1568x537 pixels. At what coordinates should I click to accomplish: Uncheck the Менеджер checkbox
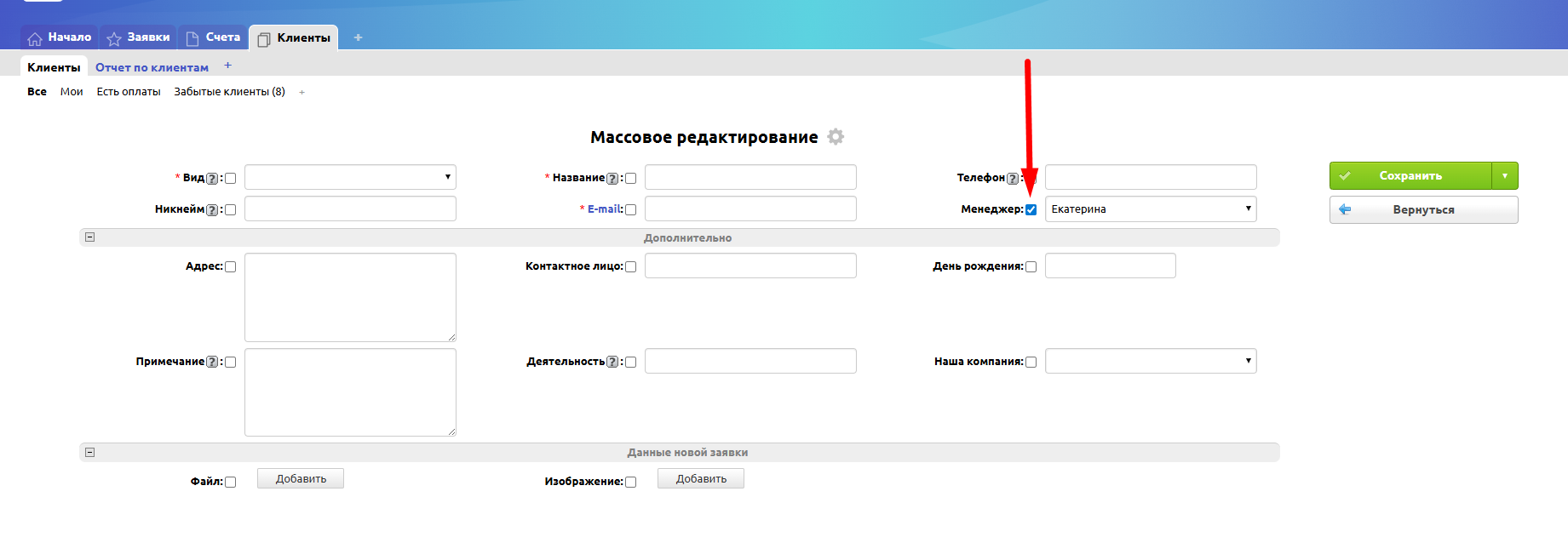pos(1031,210)
